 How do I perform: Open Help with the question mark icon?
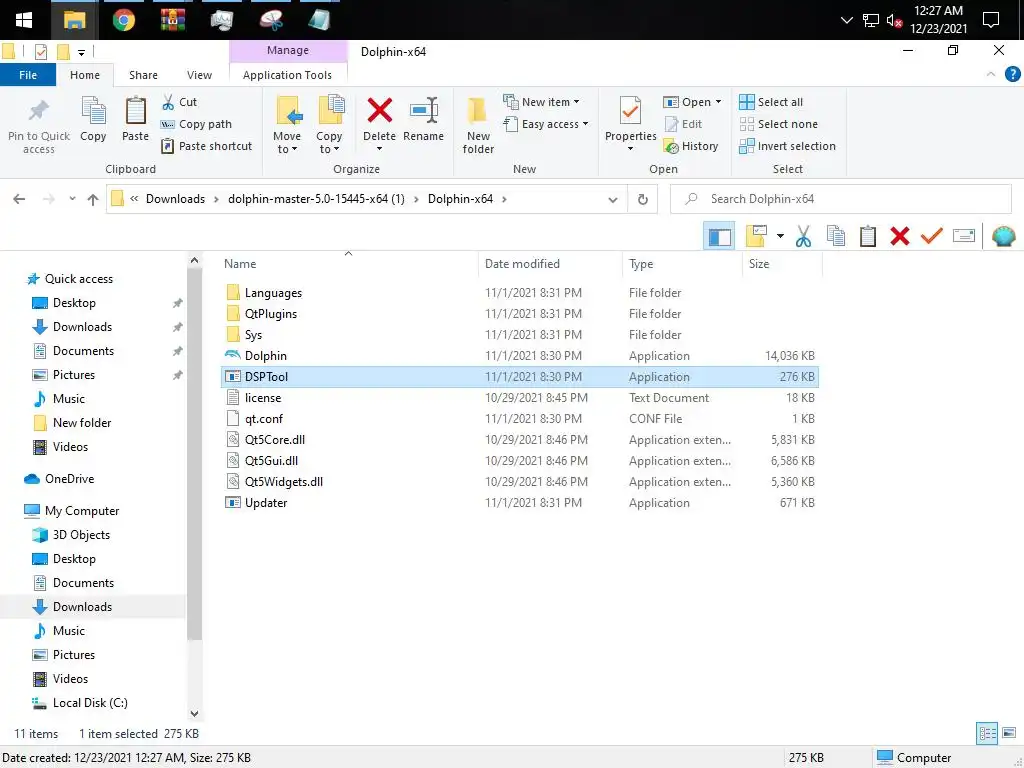[1012, 74]
